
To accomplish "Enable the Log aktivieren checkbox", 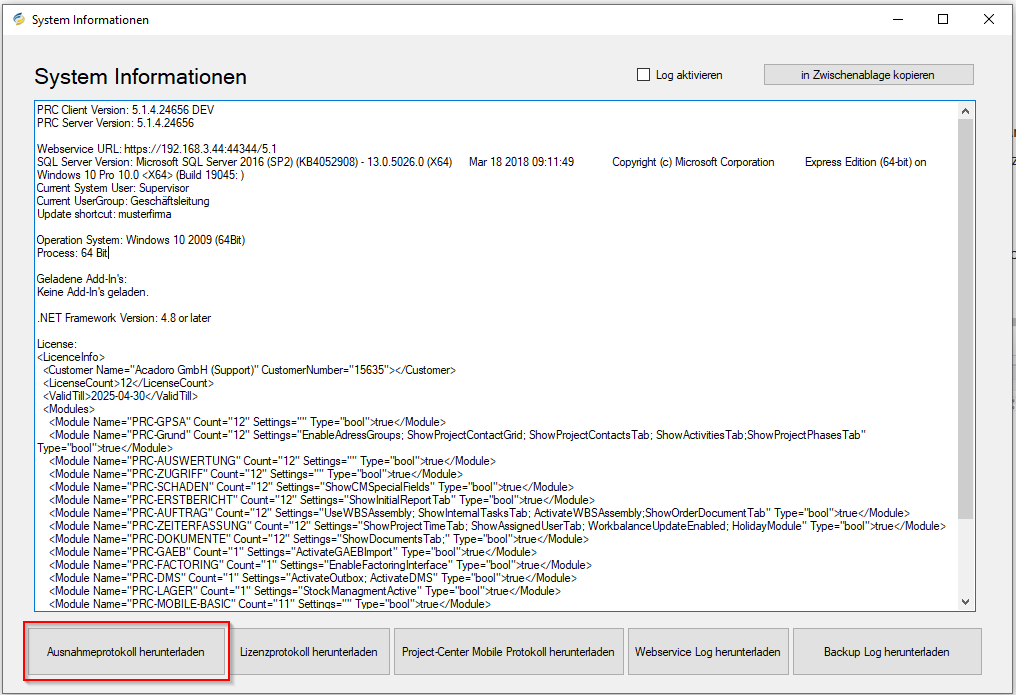I will click(x=644, y=75).
